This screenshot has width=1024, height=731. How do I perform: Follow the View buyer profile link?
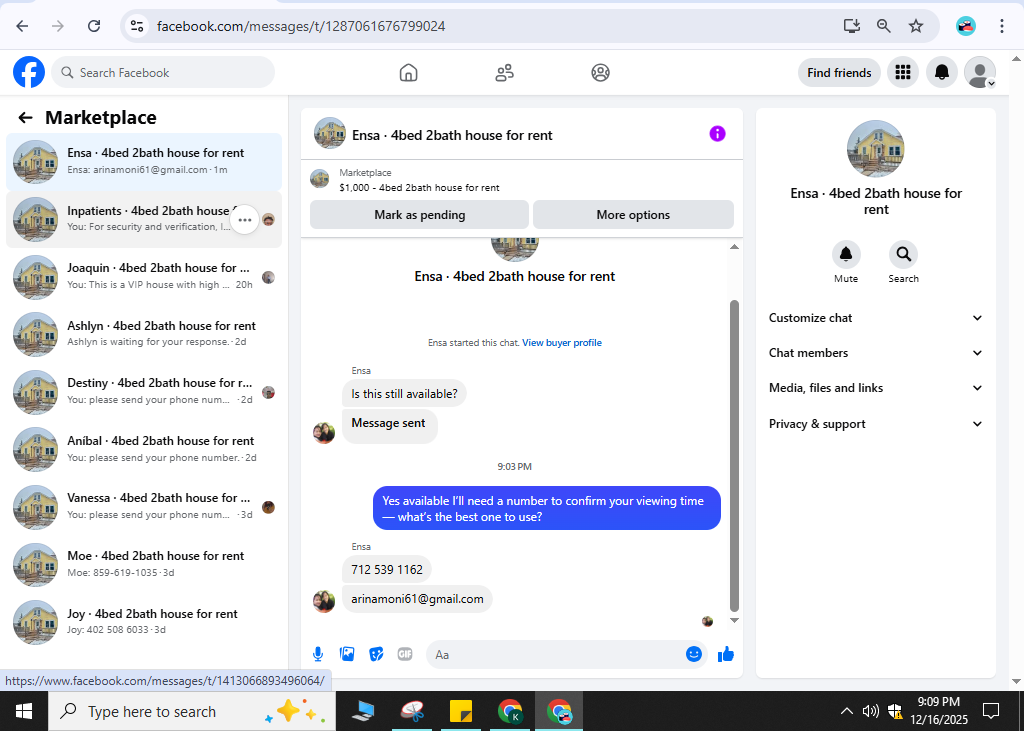tap(562, 343)
